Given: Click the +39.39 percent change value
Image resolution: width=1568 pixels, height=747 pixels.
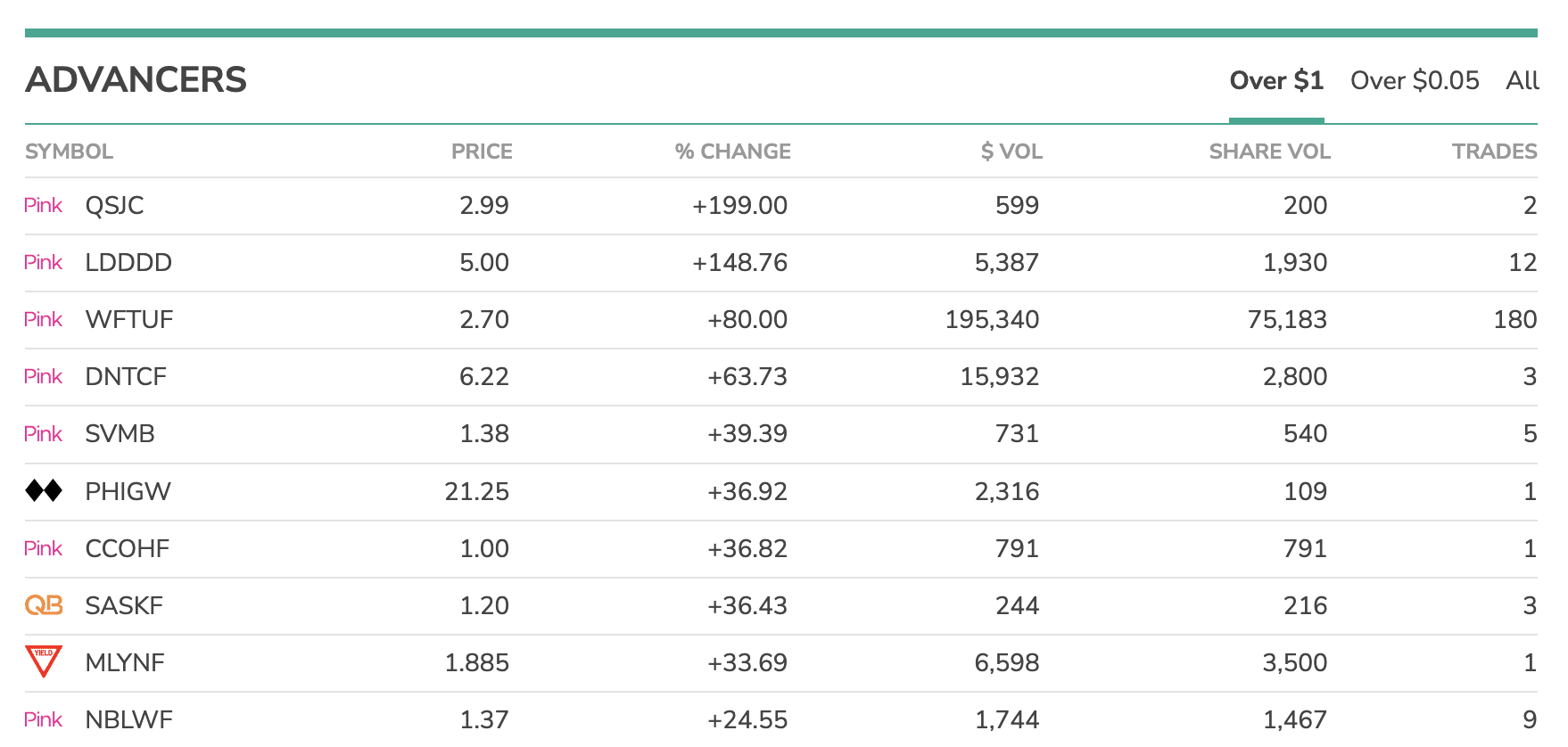Looking at the screenshot, I should coord(747,434).
